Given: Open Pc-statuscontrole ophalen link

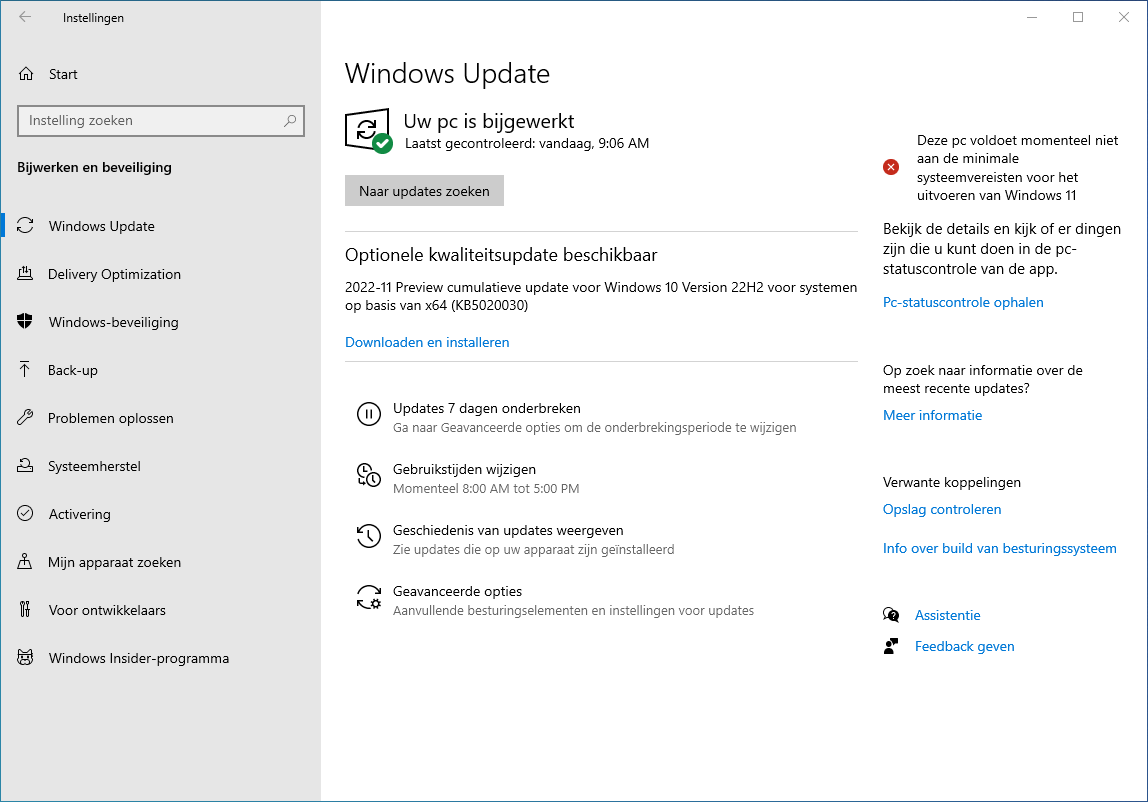Looking at the screenshot, I should [962, 302].
